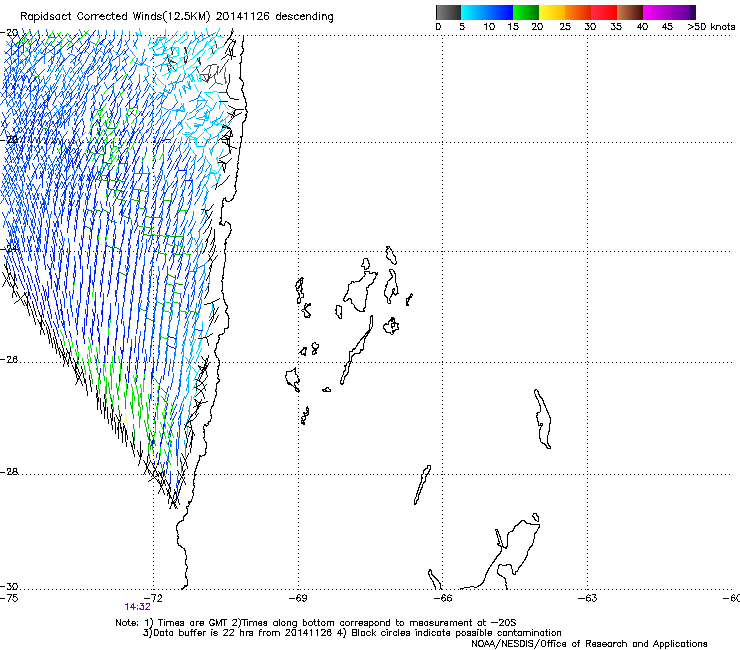Click the "-20" latitude axis label
The height and width of the screenshot is (650, 740).
pos(9,32)
